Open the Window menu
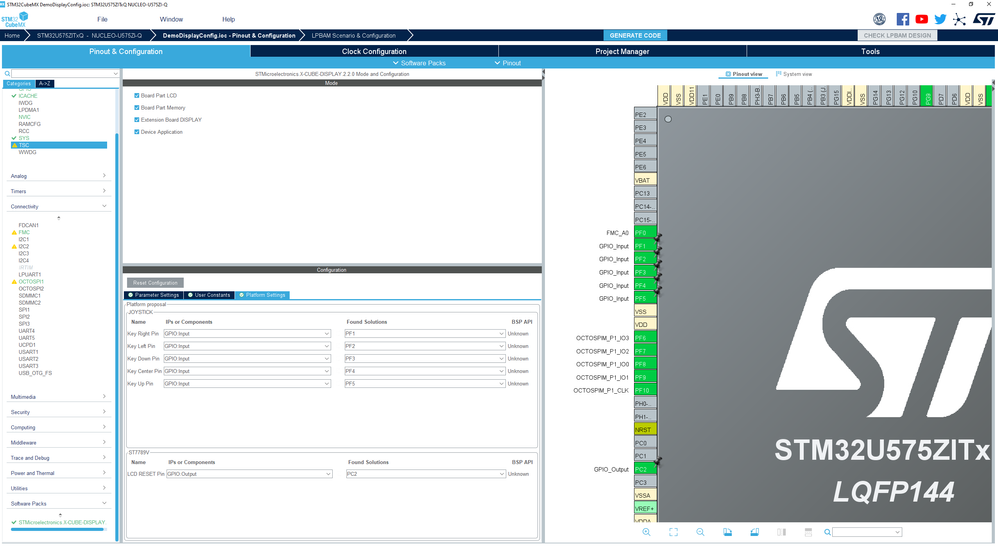This screenshot has width=998, height=547. pos(171,19)
